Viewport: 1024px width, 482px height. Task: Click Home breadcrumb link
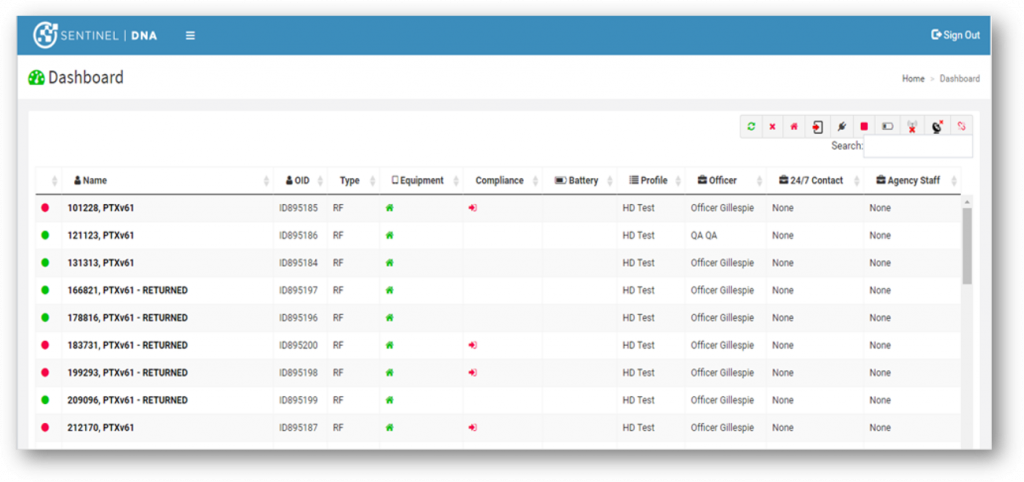[x=913, y=78]
